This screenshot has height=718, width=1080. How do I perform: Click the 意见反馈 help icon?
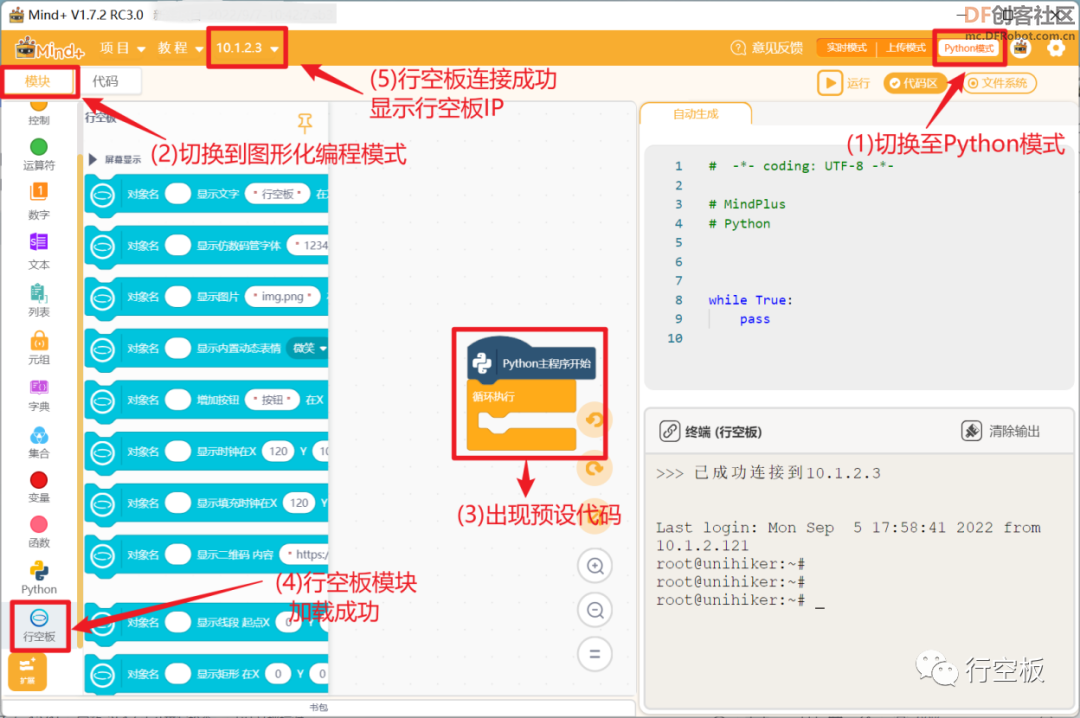click(738, 48)
